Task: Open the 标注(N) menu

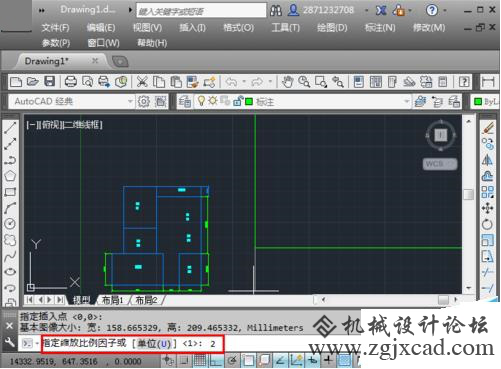Action: [380, 28]
